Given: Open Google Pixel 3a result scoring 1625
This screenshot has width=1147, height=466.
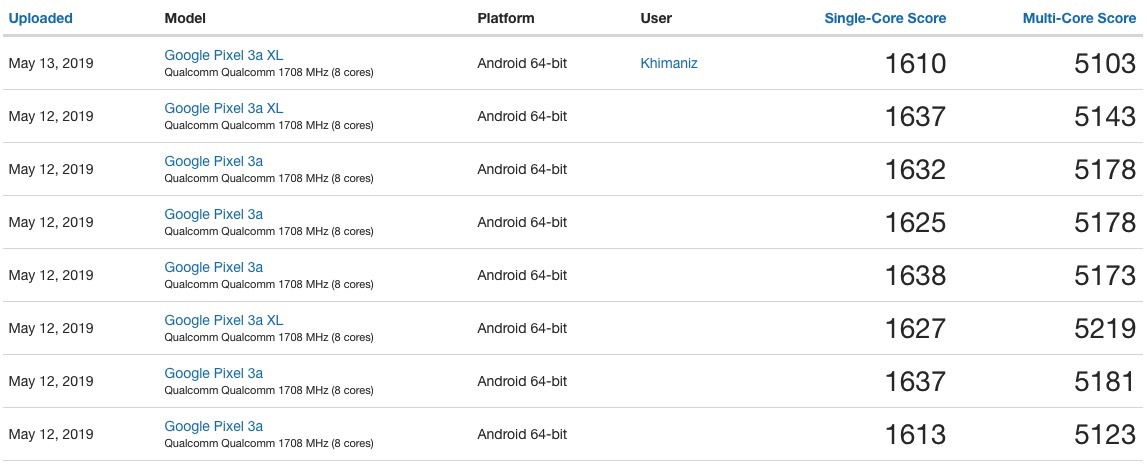Looking at the screenshot, I should pos(214,214).
